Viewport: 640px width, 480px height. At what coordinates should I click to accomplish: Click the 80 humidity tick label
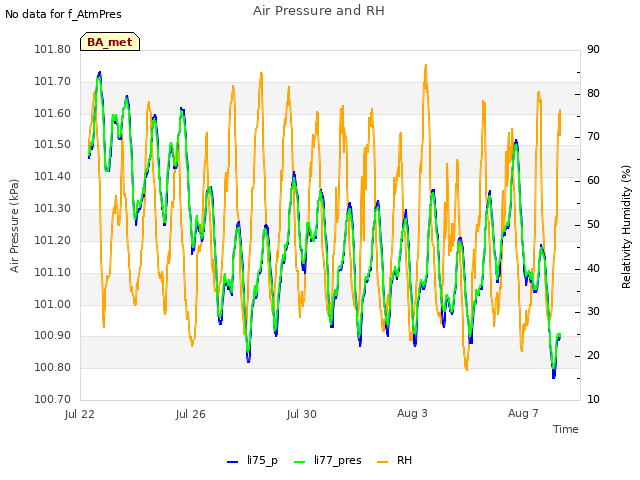click(593, 93)
